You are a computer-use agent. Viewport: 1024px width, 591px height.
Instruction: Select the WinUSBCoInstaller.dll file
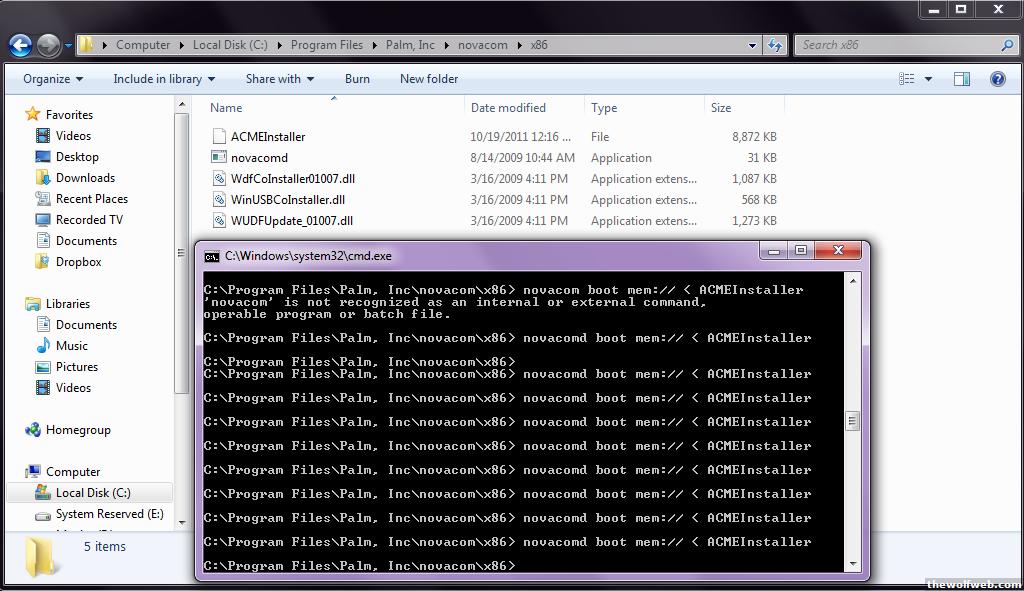(287, 200)
